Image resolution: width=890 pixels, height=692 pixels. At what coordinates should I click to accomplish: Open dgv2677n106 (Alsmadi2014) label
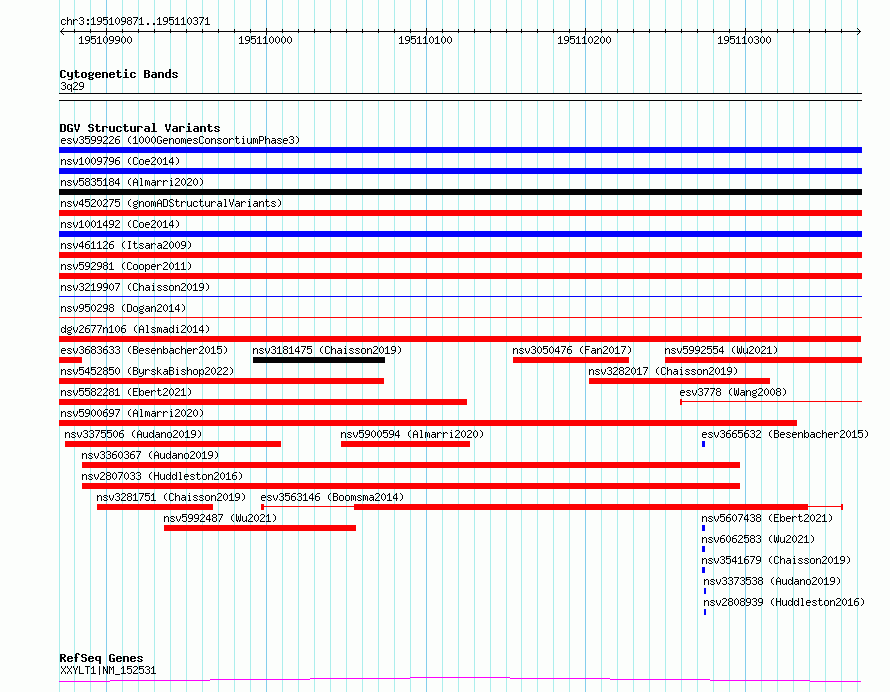[135, 329]
